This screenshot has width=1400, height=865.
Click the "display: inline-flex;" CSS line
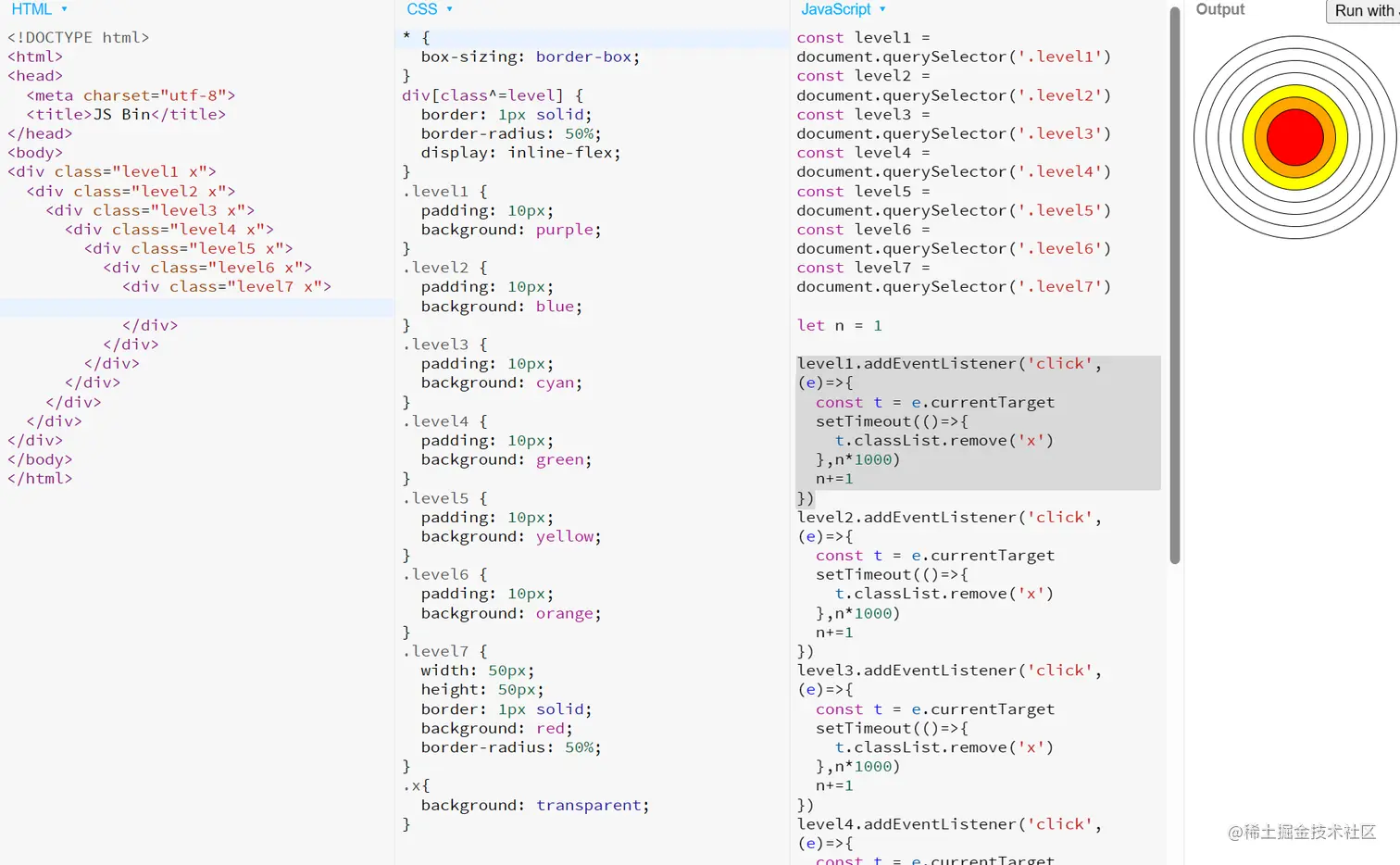[521, 153]
